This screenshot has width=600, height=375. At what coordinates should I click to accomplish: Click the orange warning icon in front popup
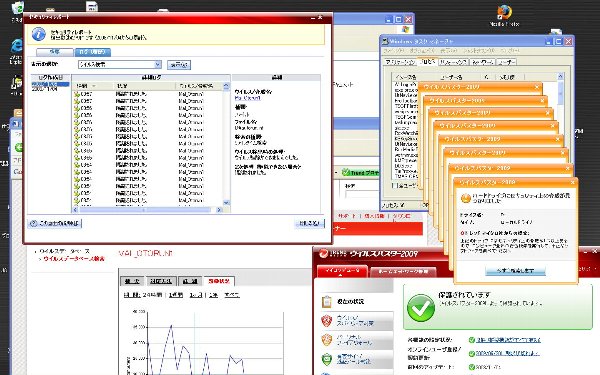(x=466, y=198)
